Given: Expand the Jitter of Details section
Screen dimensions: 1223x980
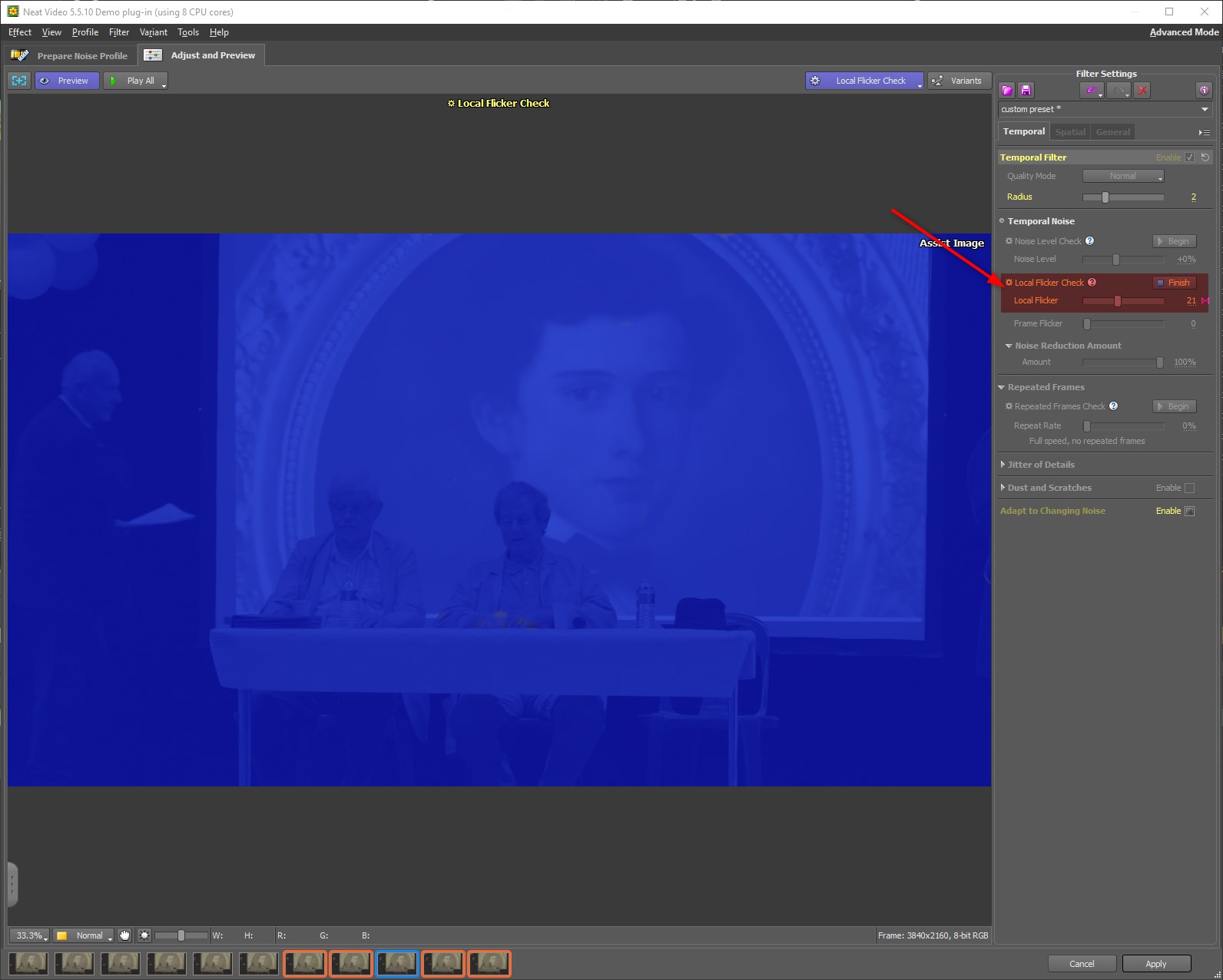Looking at the screenshot, I should (x=1003, y=465).
